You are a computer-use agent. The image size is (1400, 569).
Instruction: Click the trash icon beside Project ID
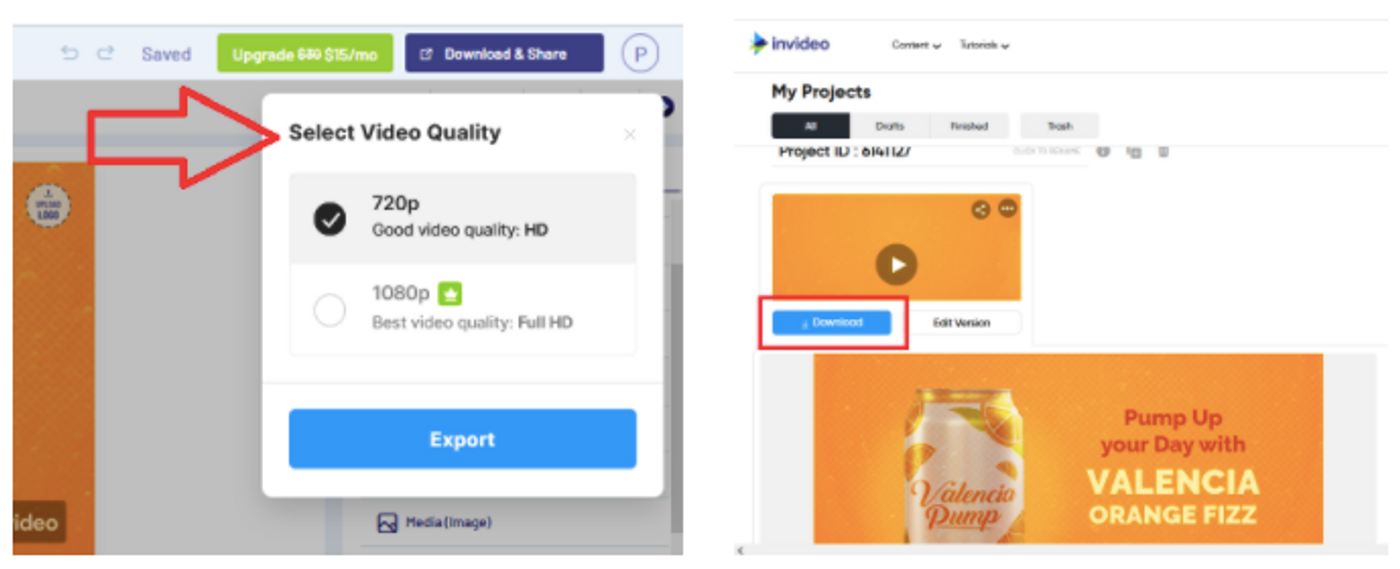tap(1161, 152)
